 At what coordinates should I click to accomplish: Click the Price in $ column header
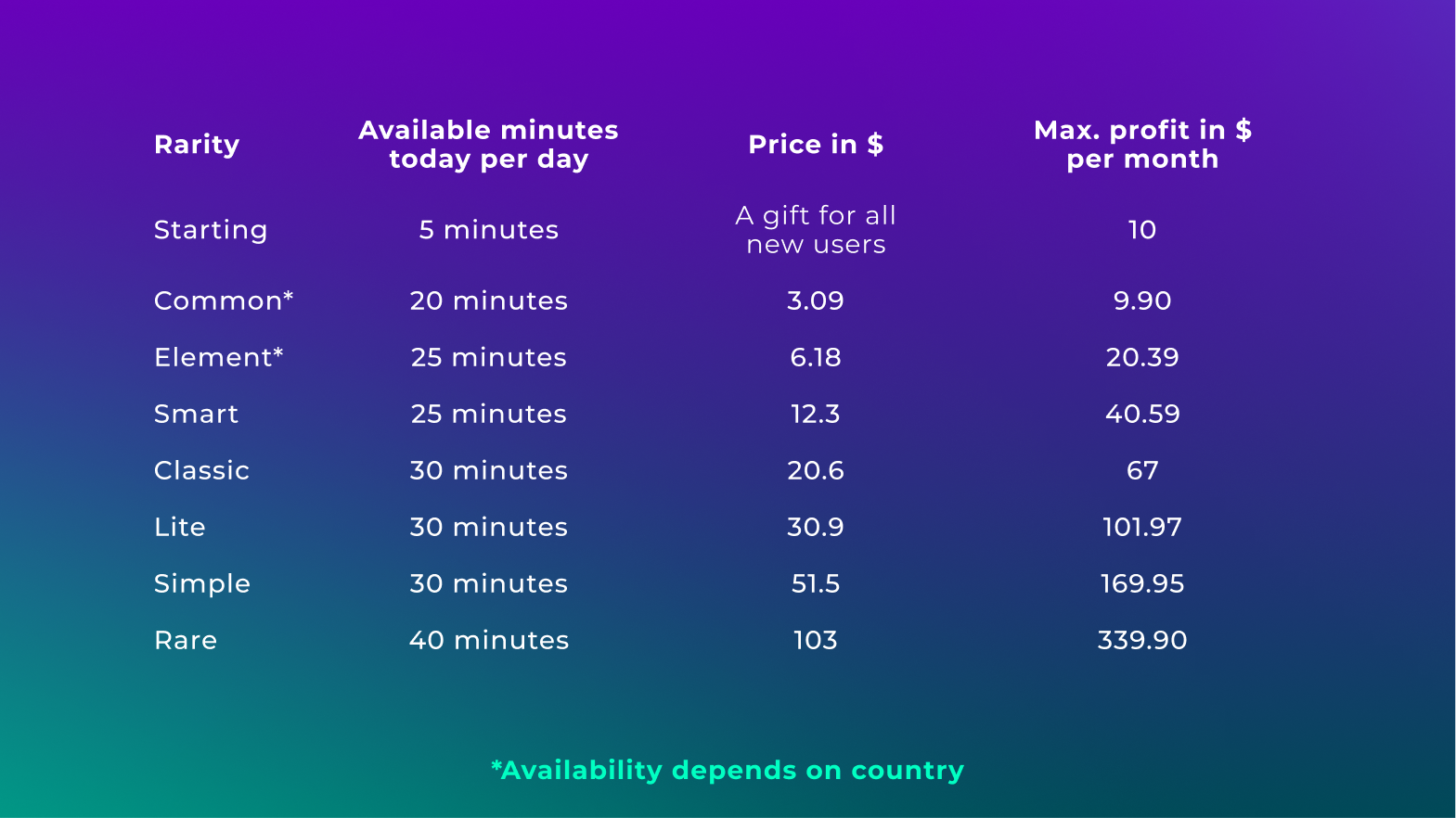pyautogui.click(x=816, y=145)
